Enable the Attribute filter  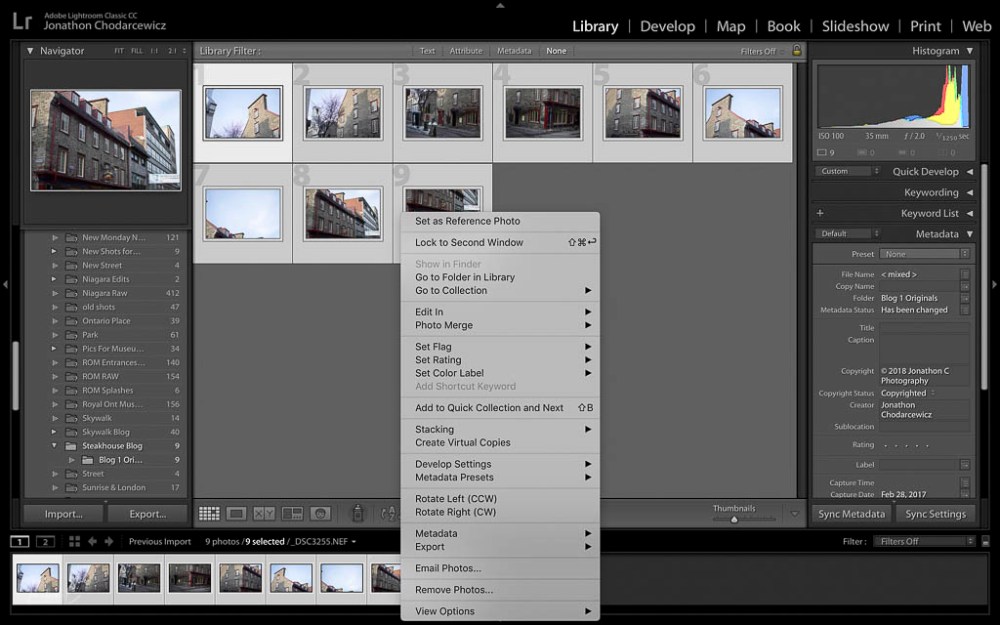pos(466,50)
